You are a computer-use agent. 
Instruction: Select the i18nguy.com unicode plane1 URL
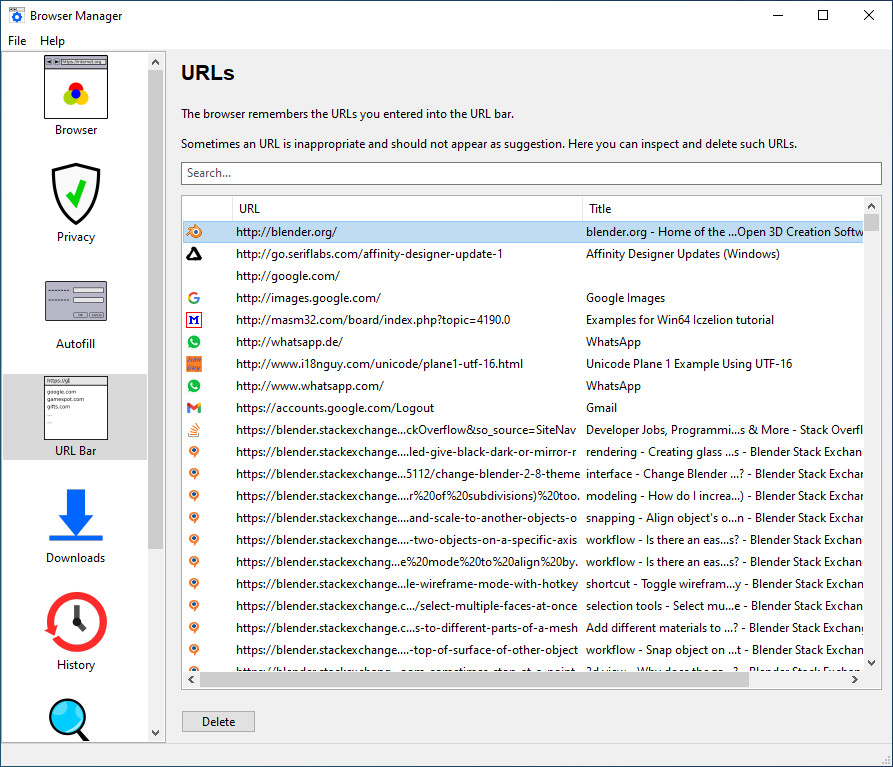[x=379, y=364]
